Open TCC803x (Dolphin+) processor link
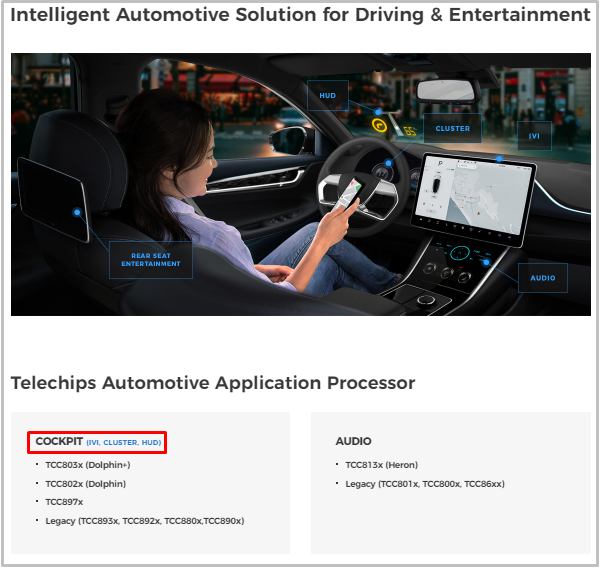Viewport: 600px width, 568px height. click(88, 465)
